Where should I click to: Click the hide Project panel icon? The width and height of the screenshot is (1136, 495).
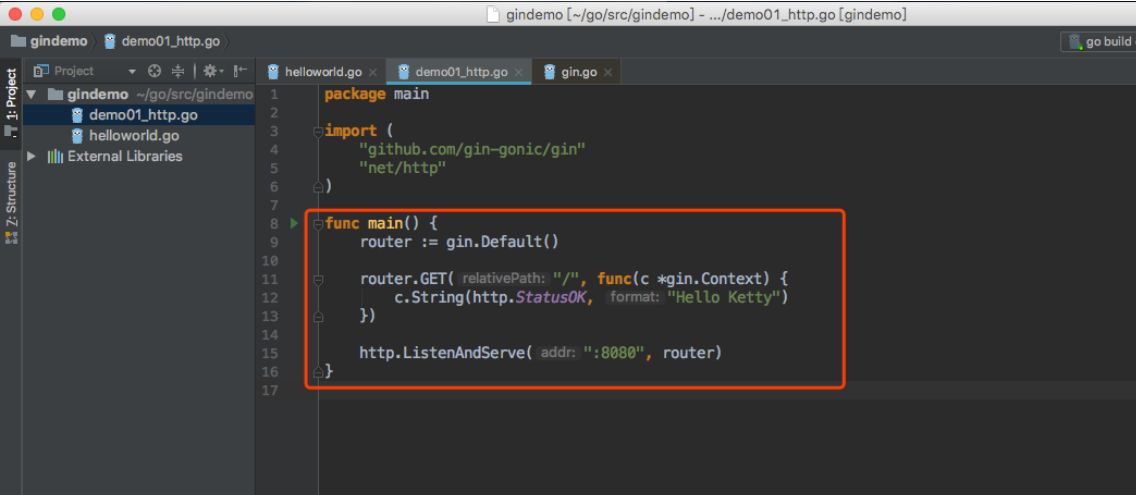[240, 71]
